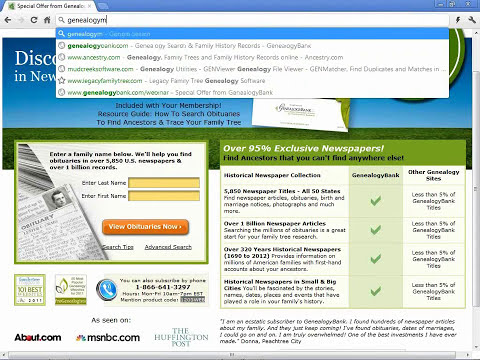Click the 'GenealogyBank' column header
The height and width of the screenshot is (360, 480).
[376, 175]
